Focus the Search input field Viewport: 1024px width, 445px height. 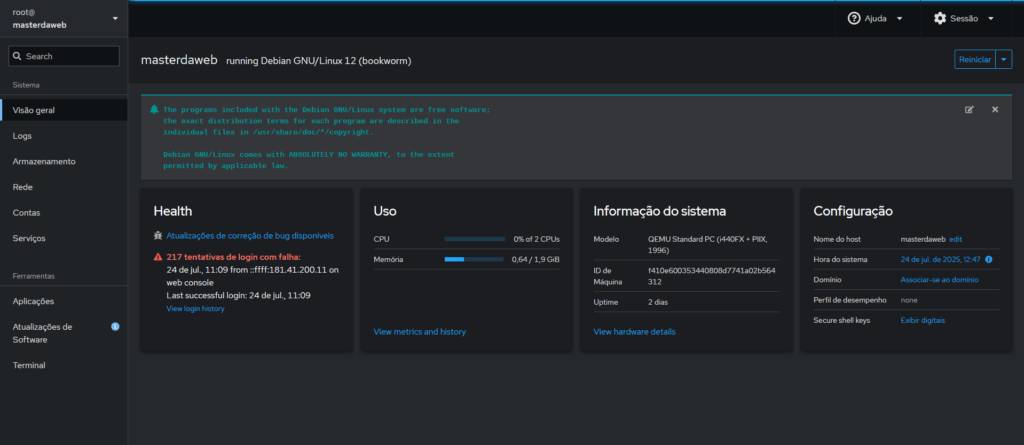(64, 56)
